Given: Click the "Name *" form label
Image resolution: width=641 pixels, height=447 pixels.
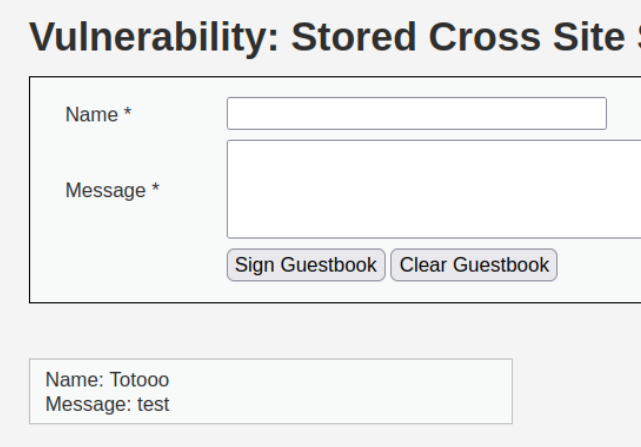Looking at the screenshot, I should [x=98, y=115].
